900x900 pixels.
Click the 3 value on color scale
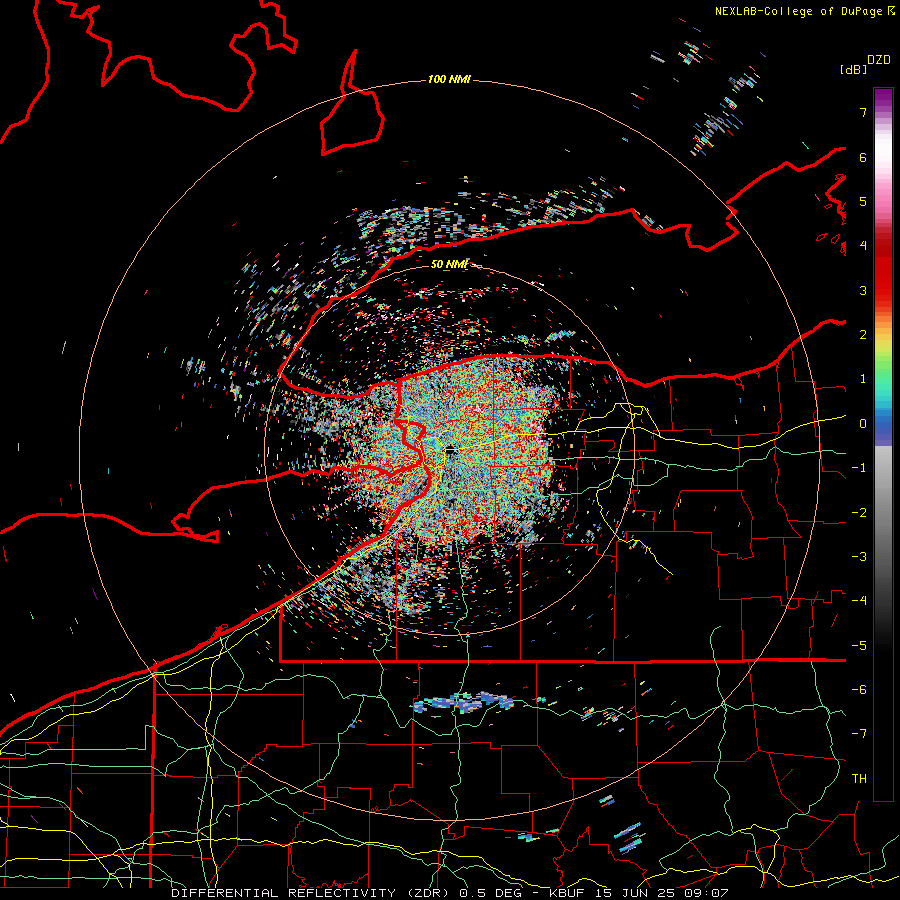click(x=863, y=290)
